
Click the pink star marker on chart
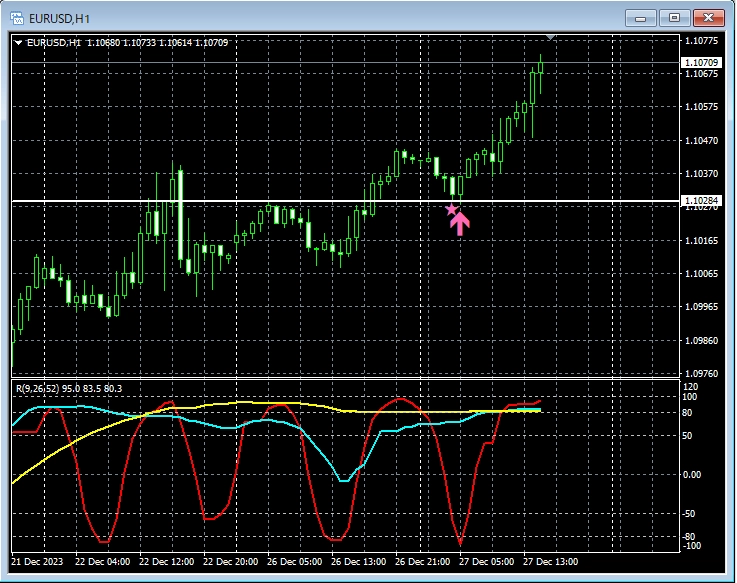pyautogui.click(x=451, y=209)
